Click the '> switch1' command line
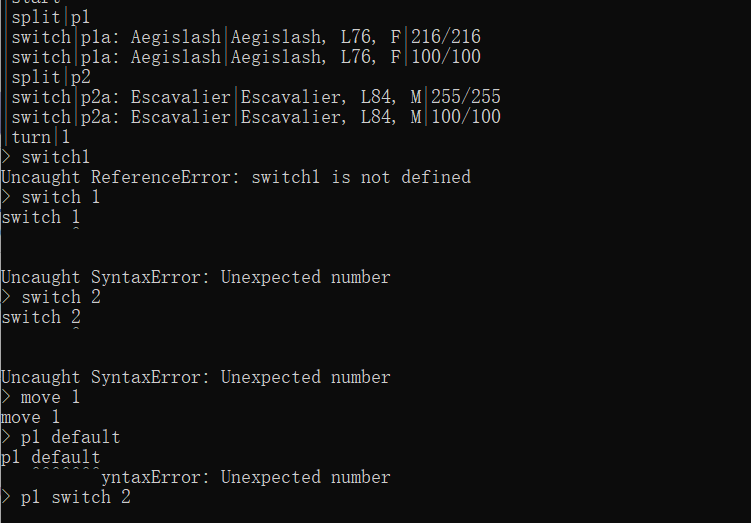This screenshot has height=523, width=751. coord(45,157)
